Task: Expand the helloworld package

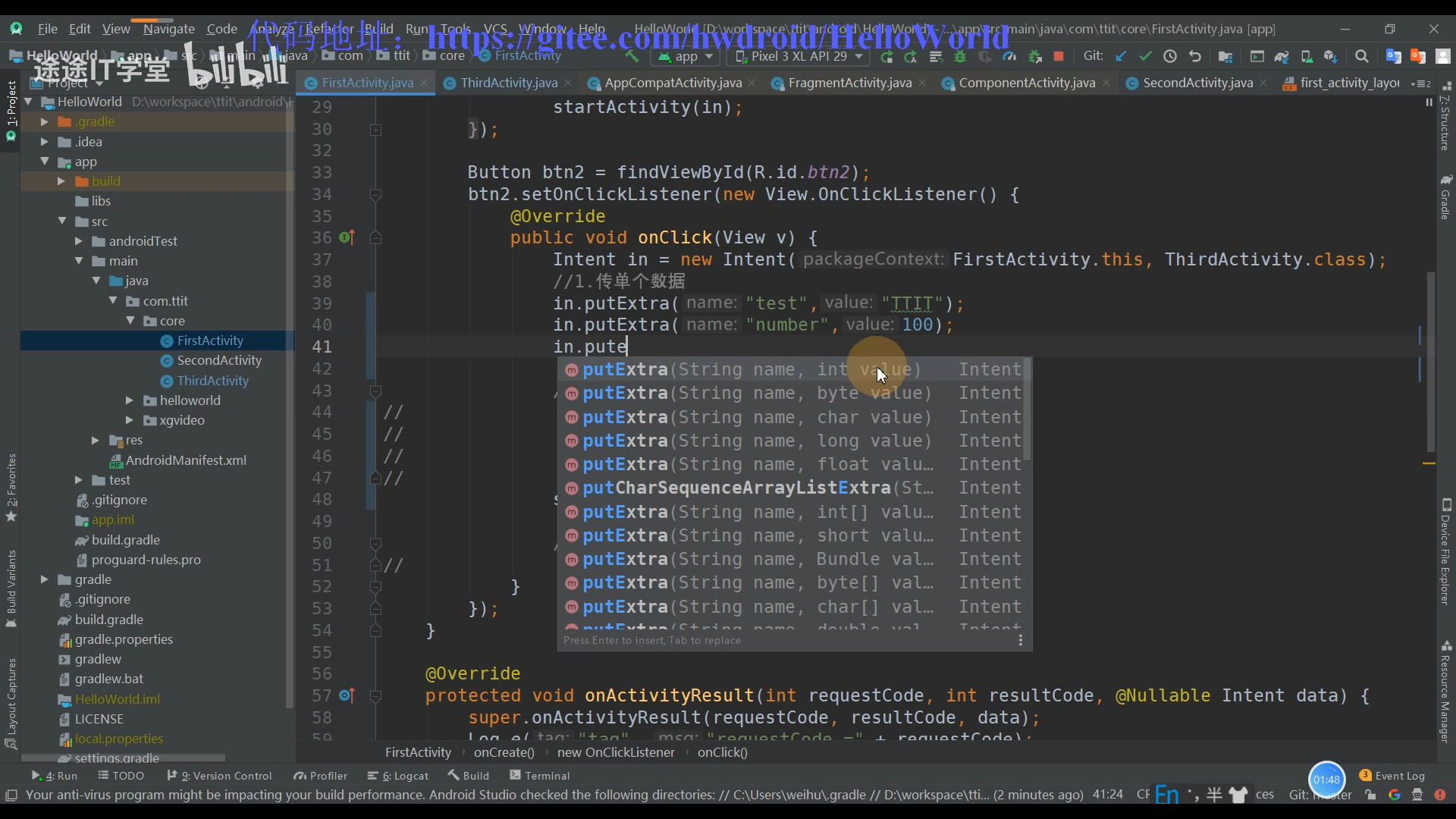Action: pyautogui.click(x=129, y=400)
